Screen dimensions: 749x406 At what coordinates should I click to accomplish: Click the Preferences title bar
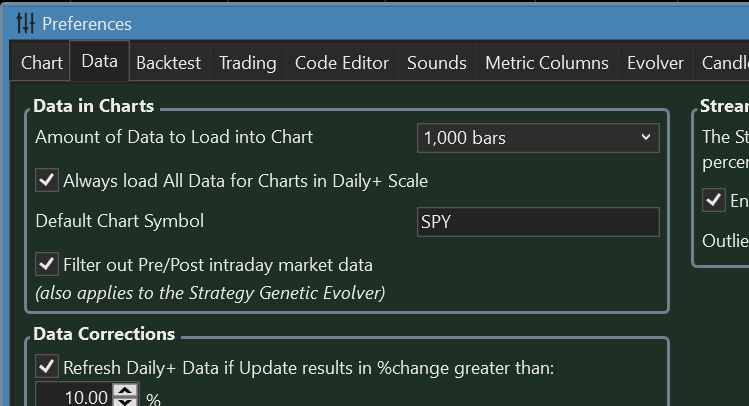click(400, 22)
